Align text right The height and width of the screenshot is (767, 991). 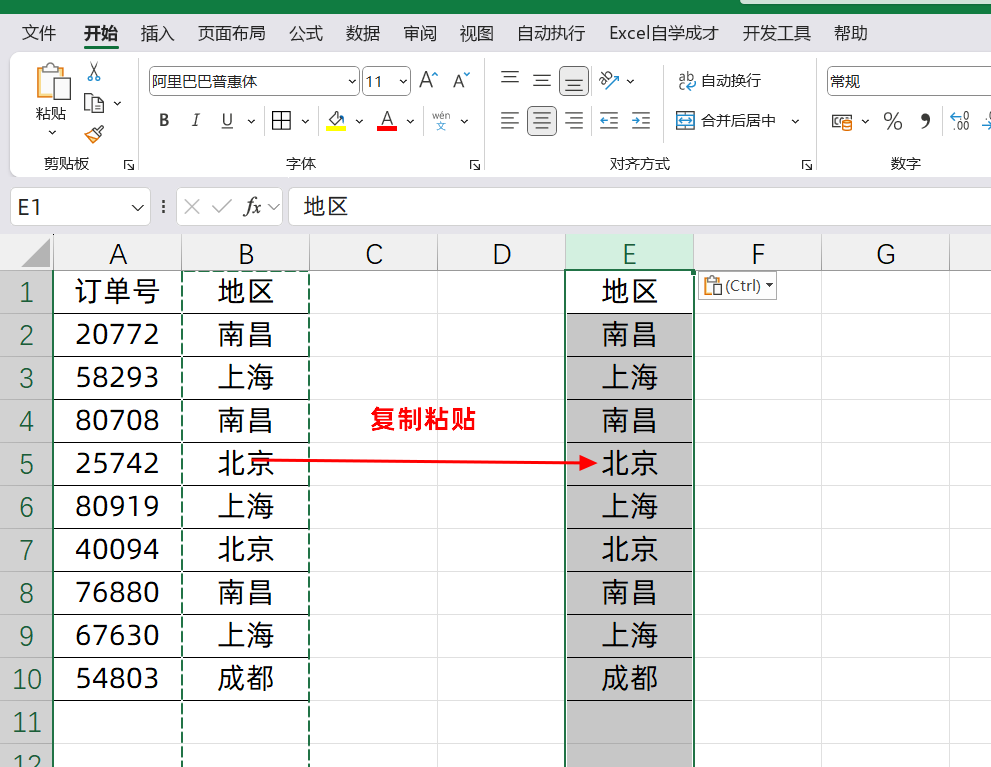(574, 120)
